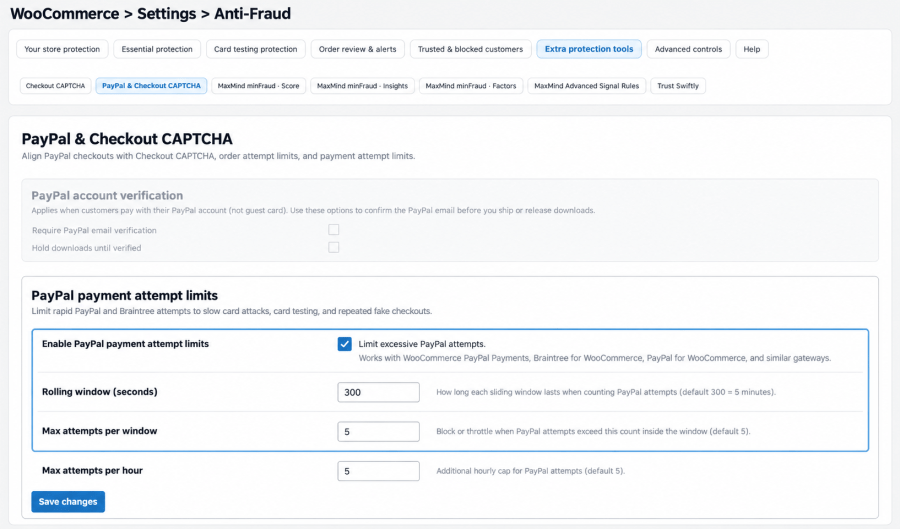Click the 'WooCommerce > Settings > Anti-Fraud' title
Screen dimensions: 900x529
(x=150, y=14)
